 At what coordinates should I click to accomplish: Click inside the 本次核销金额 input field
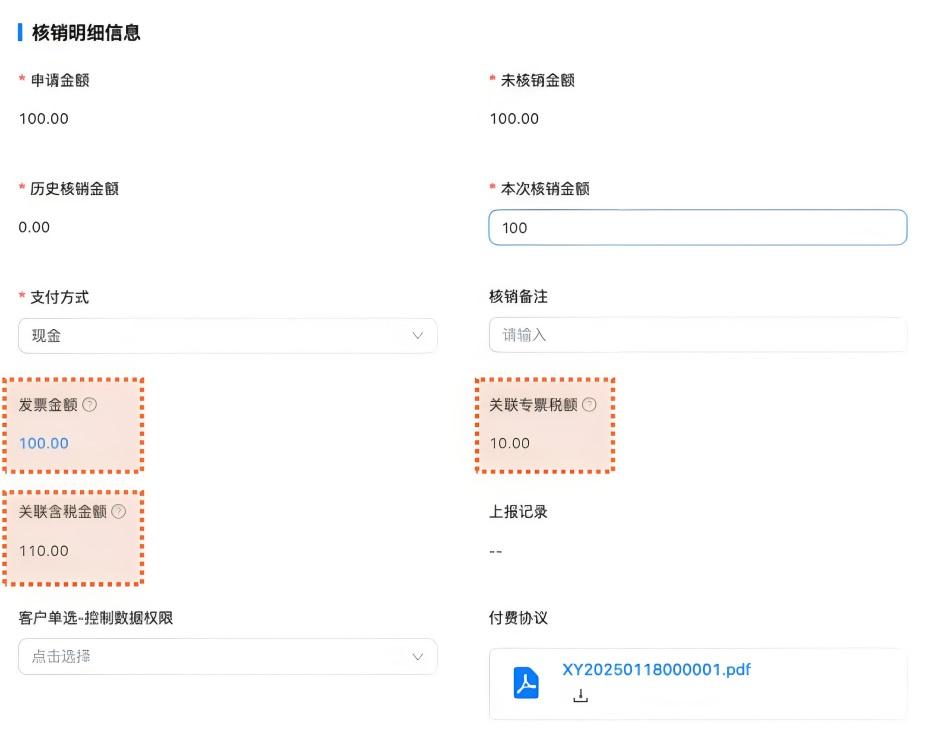pos(696,227)
